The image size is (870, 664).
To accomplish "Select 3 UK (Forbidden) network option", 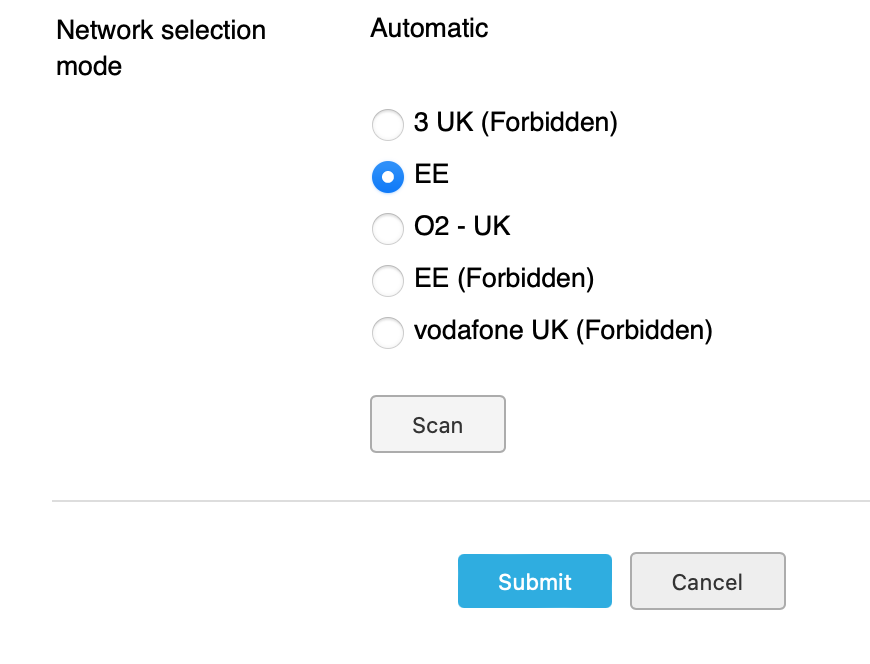I will pos(388,125).
